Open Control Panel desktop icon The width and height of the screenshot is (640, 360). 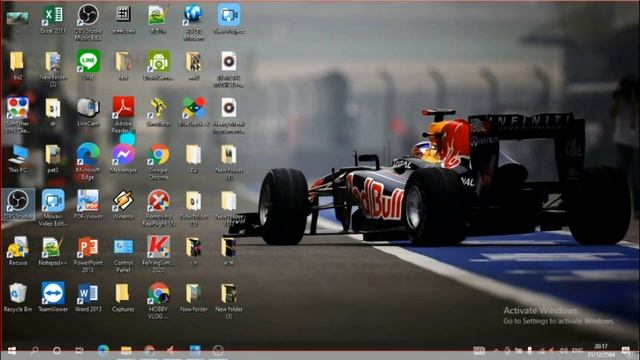coord(123,254)
